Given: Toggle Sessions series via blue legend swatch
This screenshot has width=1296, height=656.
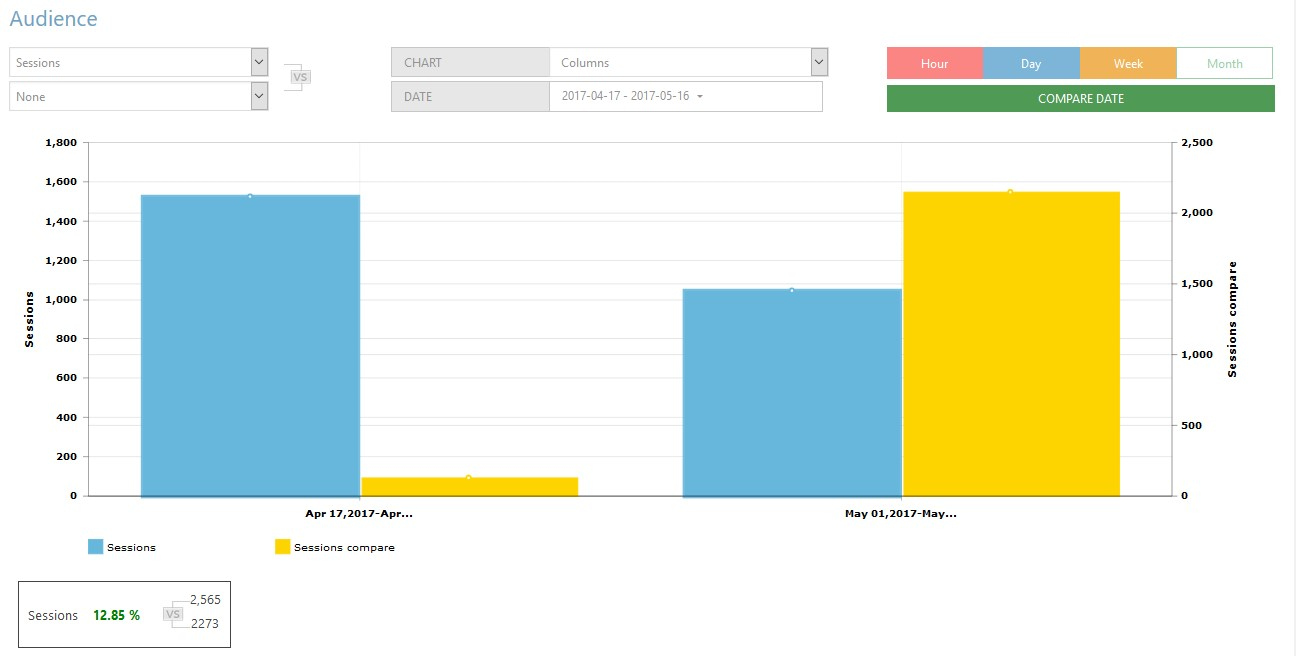Looking at the screenshot, I should pyautogui.click(x=96, y=547).
